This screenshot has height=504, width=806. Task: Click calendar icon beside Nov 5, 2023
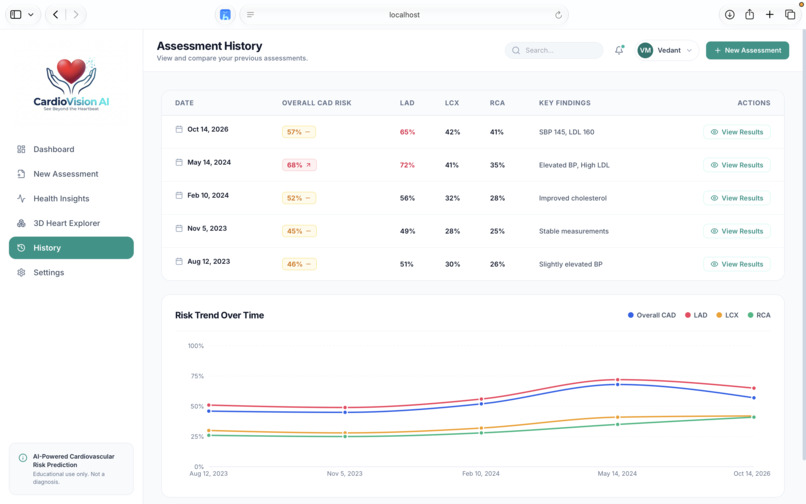pyautogui.click(x=179, y=228)
